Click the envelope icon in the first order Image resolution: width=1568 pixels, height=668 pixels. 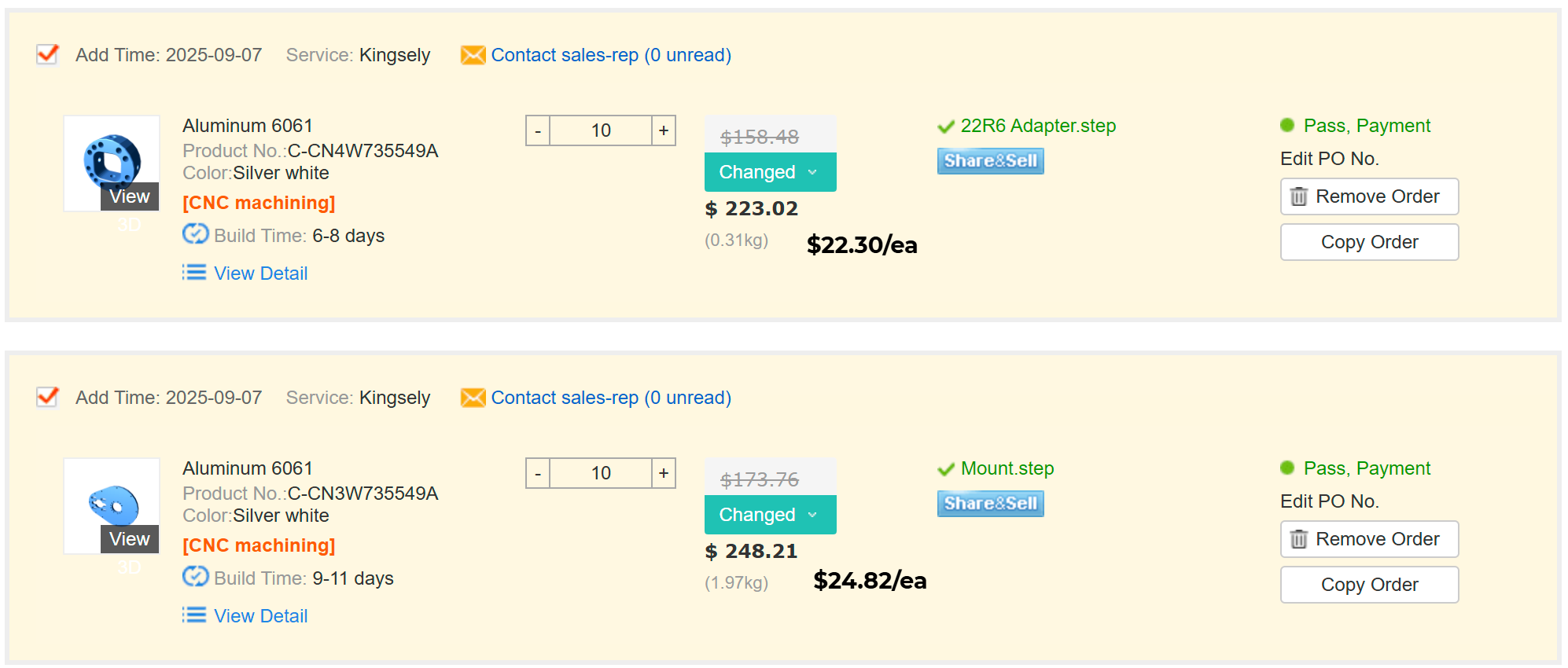(x=473, y=55)
